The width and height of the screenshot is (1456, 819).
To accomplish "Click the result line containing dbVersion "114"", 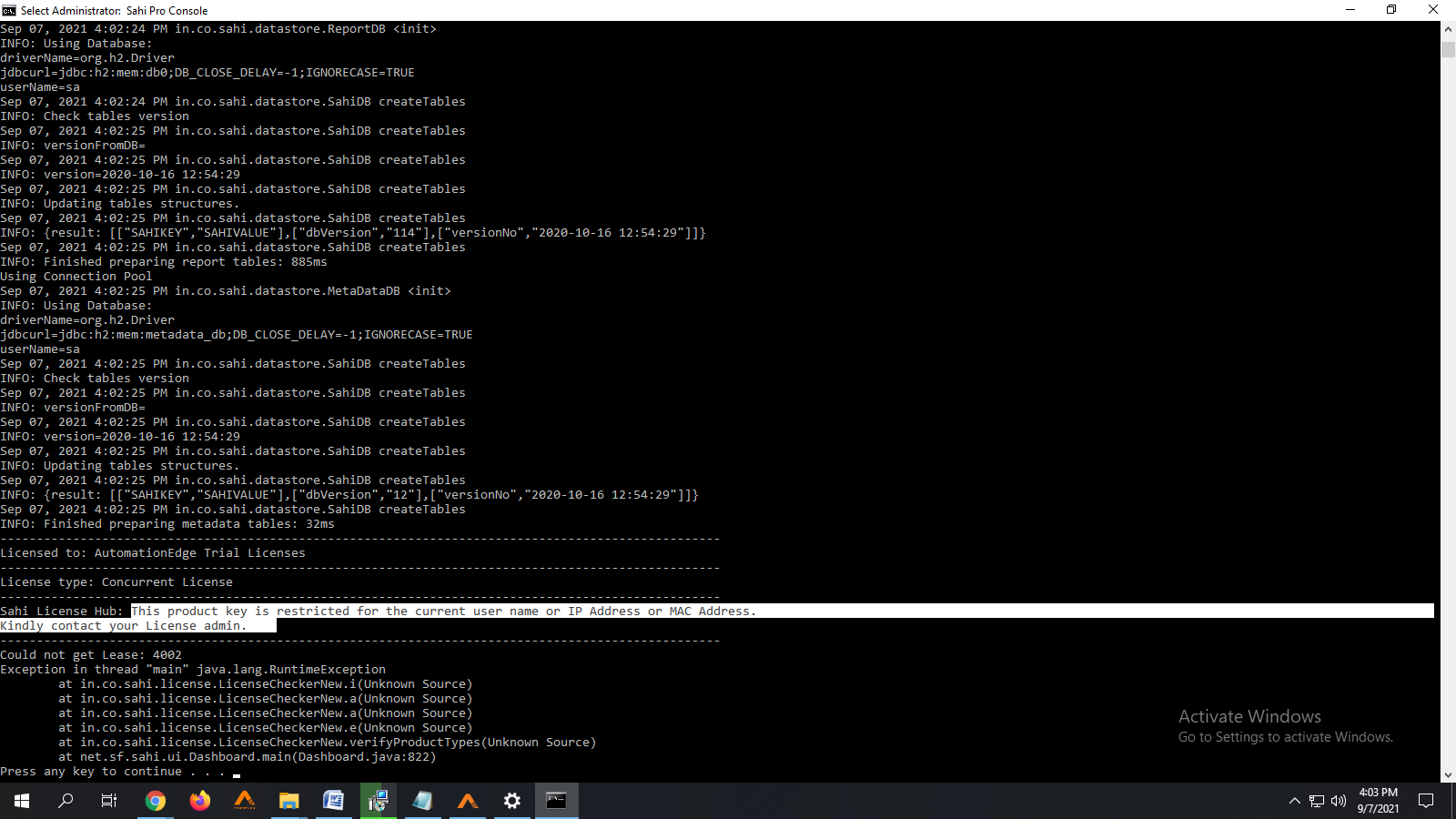I will 353,233.
